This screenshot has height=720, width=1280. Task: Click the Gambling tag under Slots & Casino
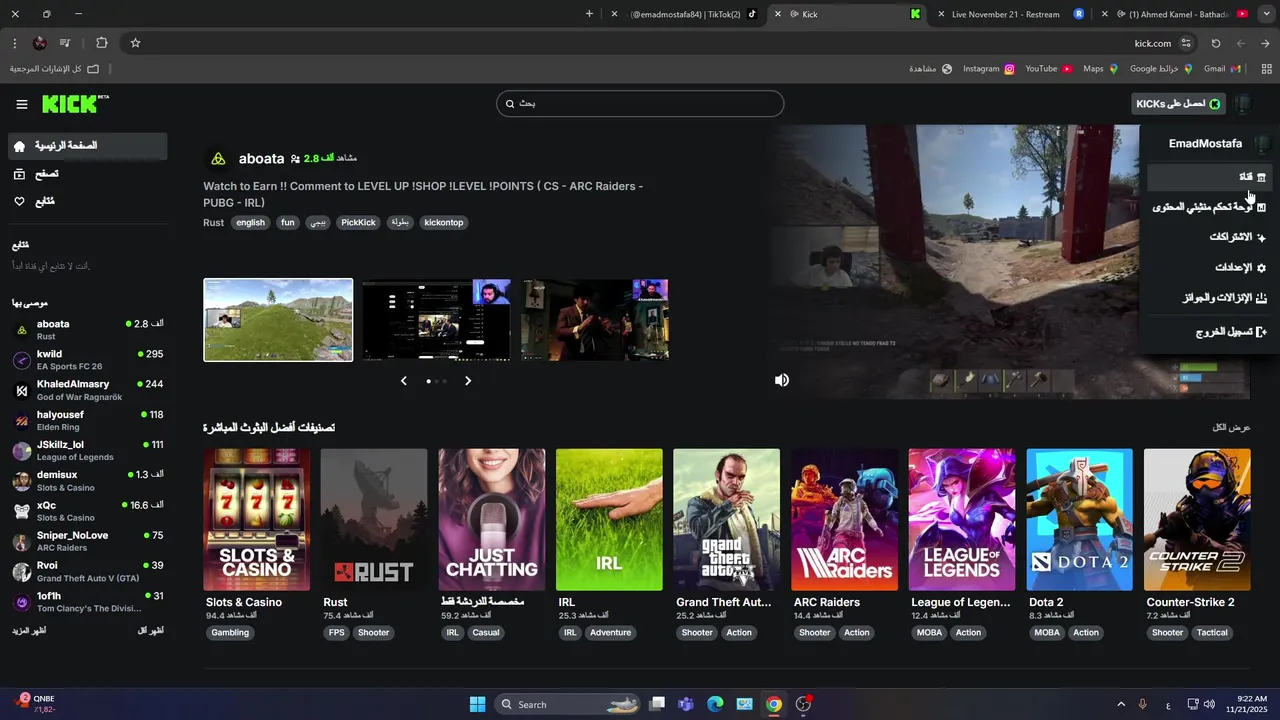tap(230, 632)
